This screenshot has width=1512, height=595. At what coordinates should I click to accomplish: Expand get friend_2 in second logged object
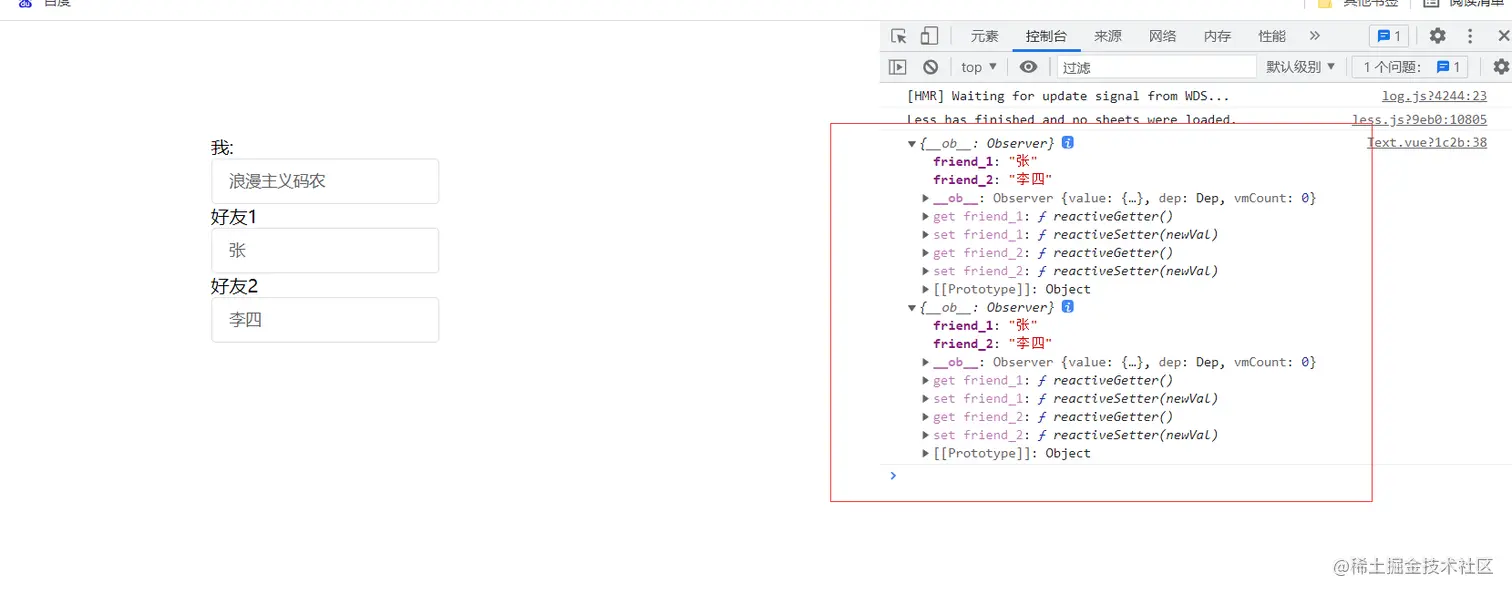point(926,417)
